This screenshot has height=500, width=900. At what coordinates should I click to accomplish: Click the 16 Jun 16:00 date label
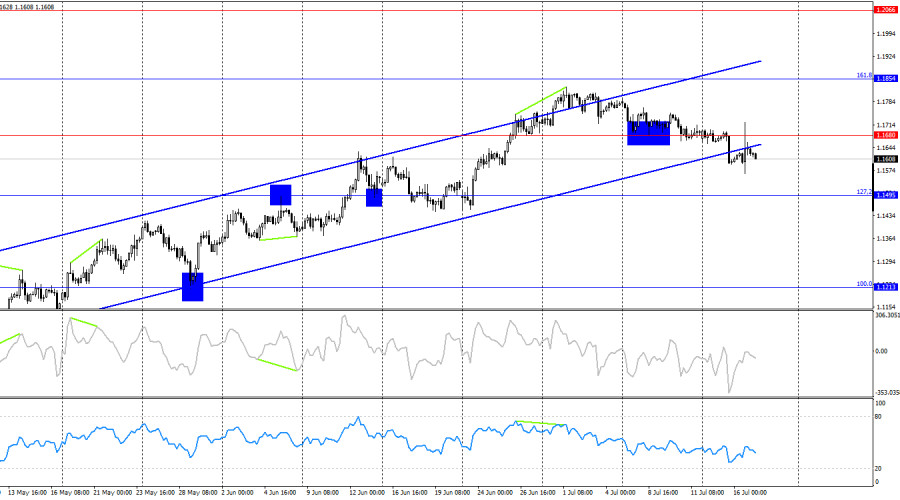click(410, 493)
